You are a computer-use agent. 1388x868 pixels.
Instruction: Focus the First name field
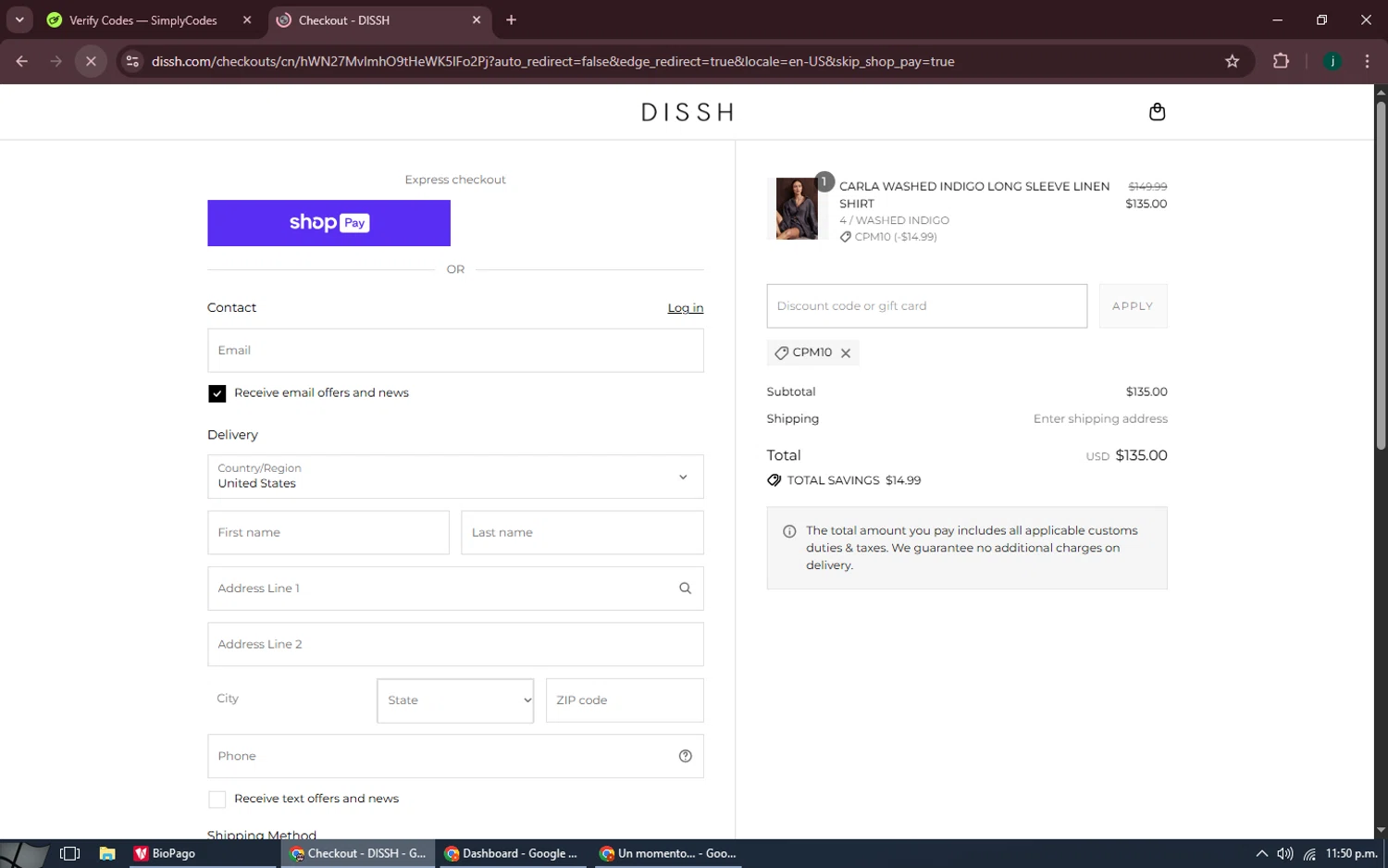point(328,533)
